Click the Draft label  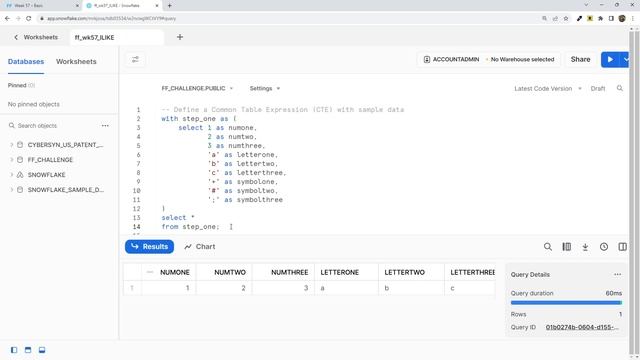[x=598, y=89]
